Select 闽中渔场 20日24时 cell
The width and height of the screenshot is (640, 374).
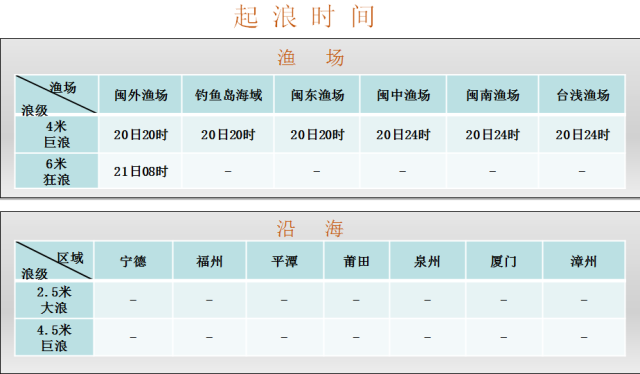click(x=403, y=134)
